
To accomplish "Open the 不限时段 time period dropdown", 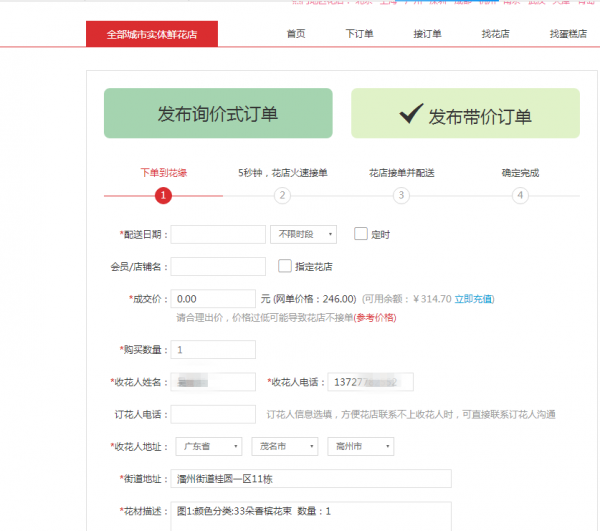I will [303, 234].
